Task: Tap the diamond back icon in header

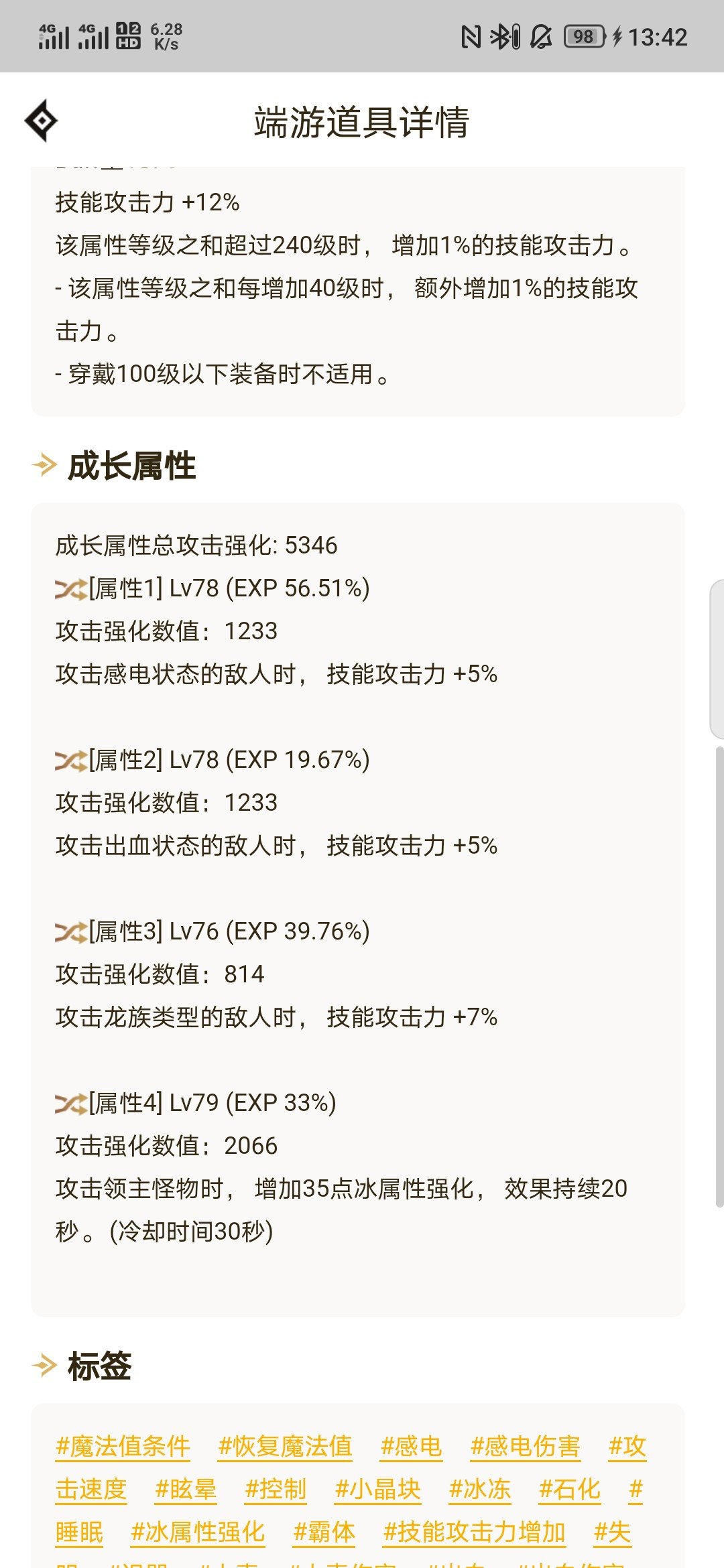Action: [41, 121]
